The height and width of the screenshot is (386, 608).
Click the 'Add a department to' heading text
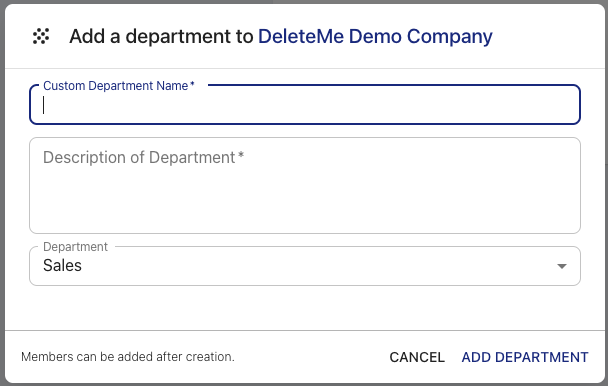coord(161,36)
